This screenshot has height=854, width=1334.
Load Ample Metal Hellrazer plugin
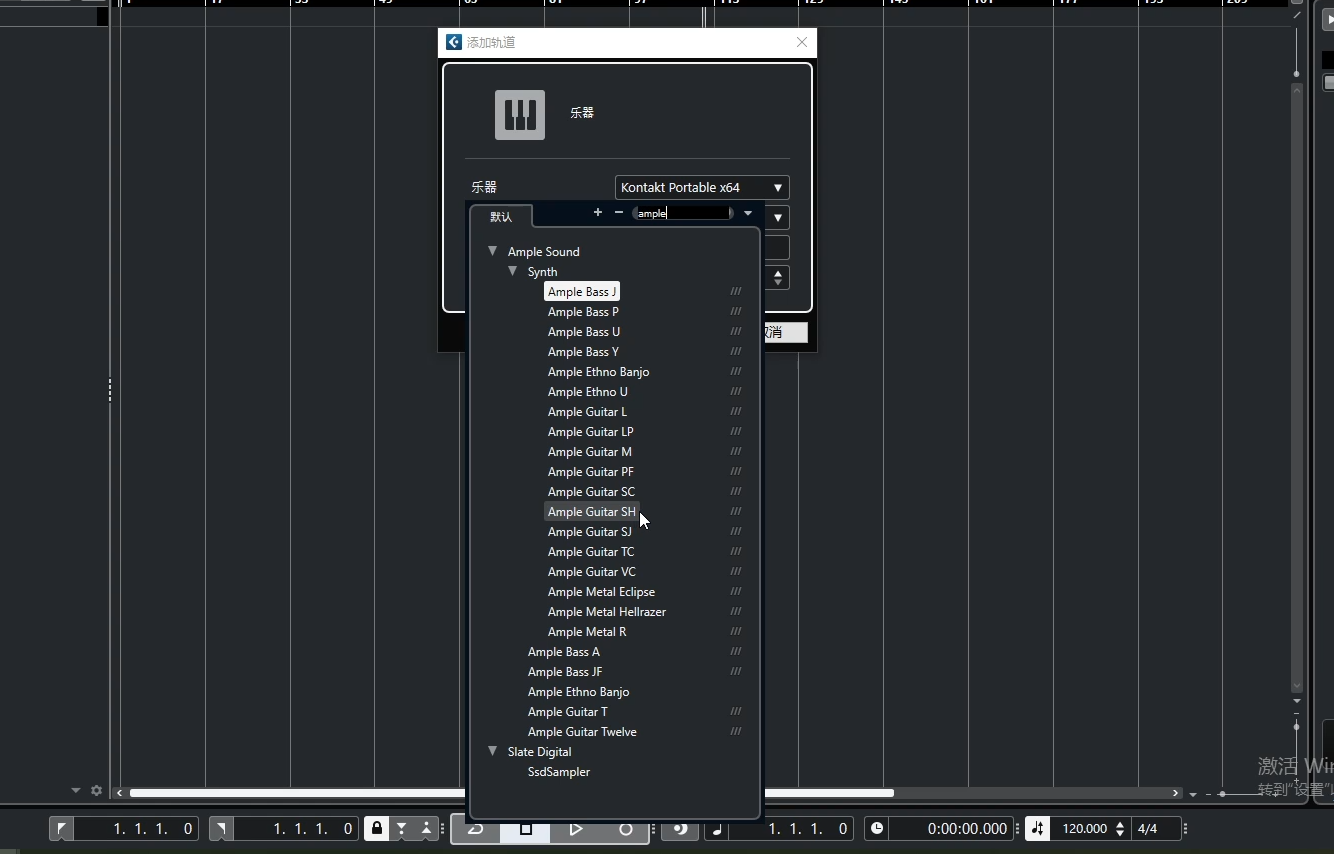(x=607, y=611)
